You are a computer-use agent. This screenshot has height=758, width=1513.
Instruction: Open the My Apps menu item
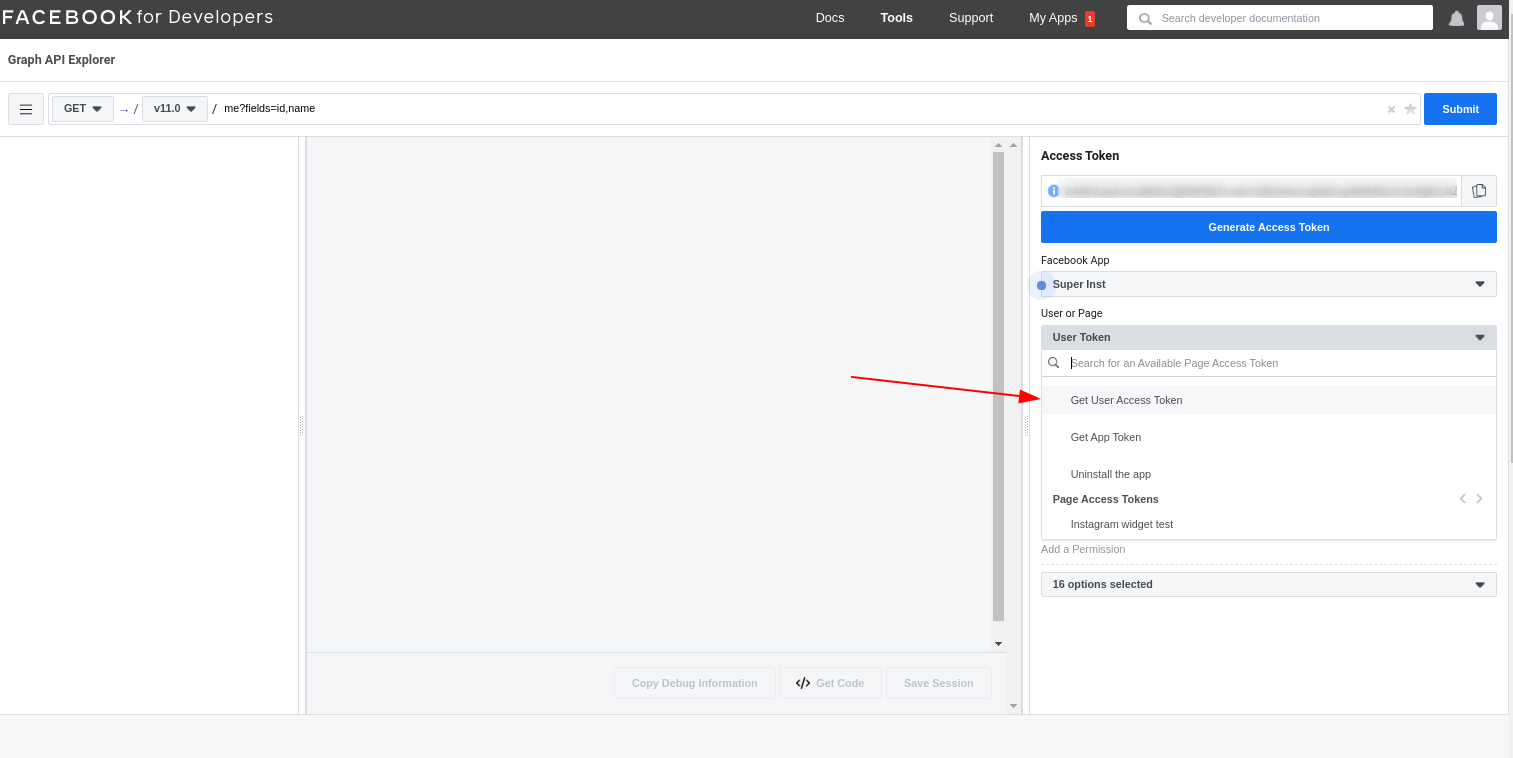point(1053,18)
